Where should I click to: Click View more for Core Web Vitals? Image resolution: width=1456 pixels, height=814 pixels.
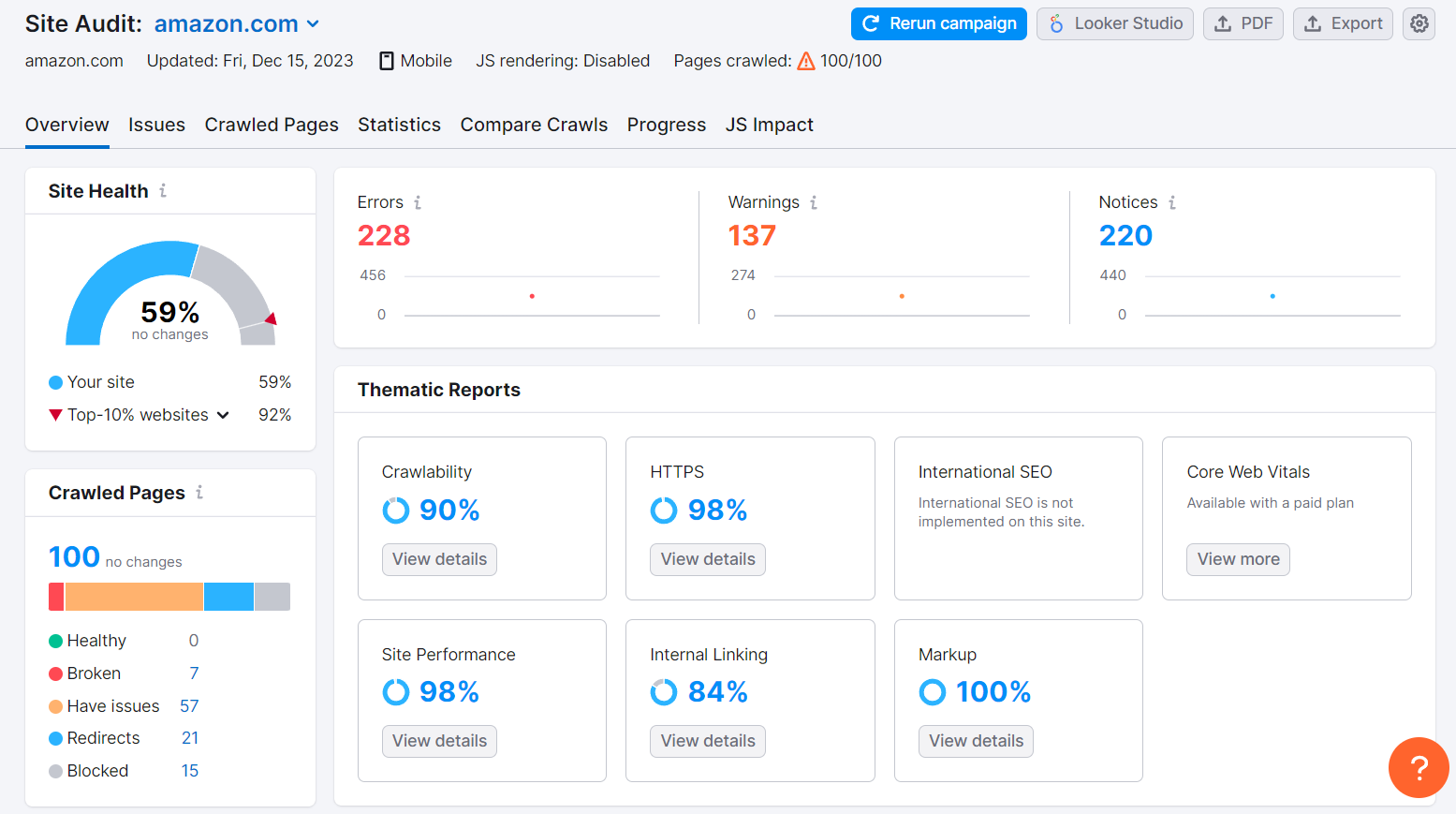[x=1238, y=559]
